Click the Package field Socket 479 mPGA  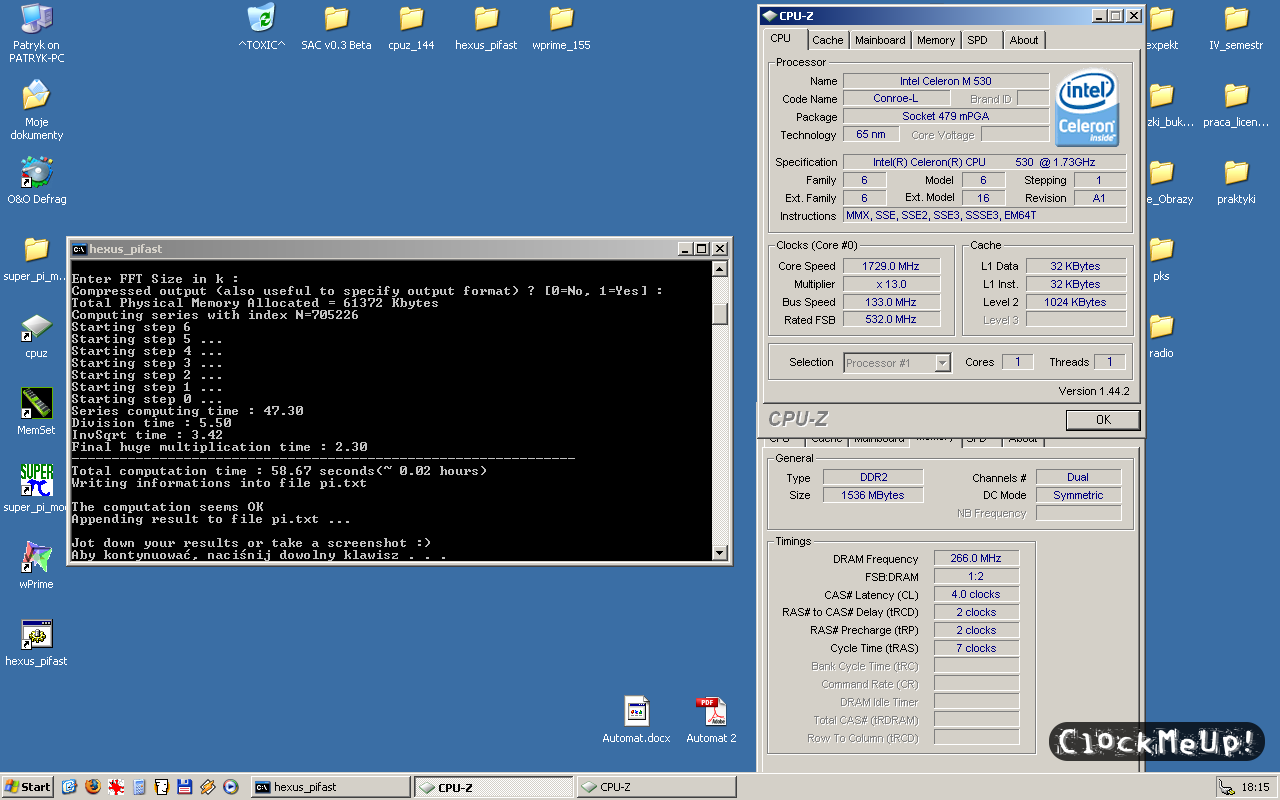click(945, 116)
